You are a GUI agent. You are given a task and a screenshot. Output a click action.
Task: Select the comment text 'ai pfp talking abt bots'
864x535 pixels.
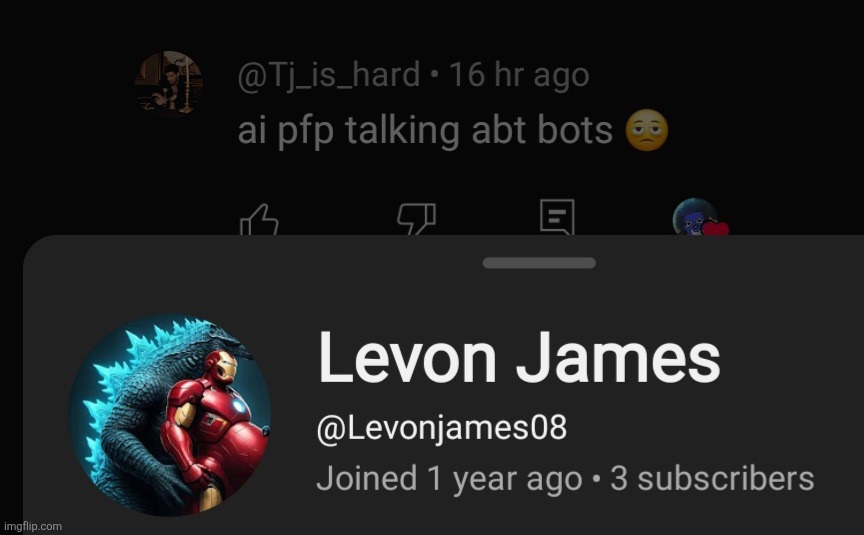coord(425,131)
